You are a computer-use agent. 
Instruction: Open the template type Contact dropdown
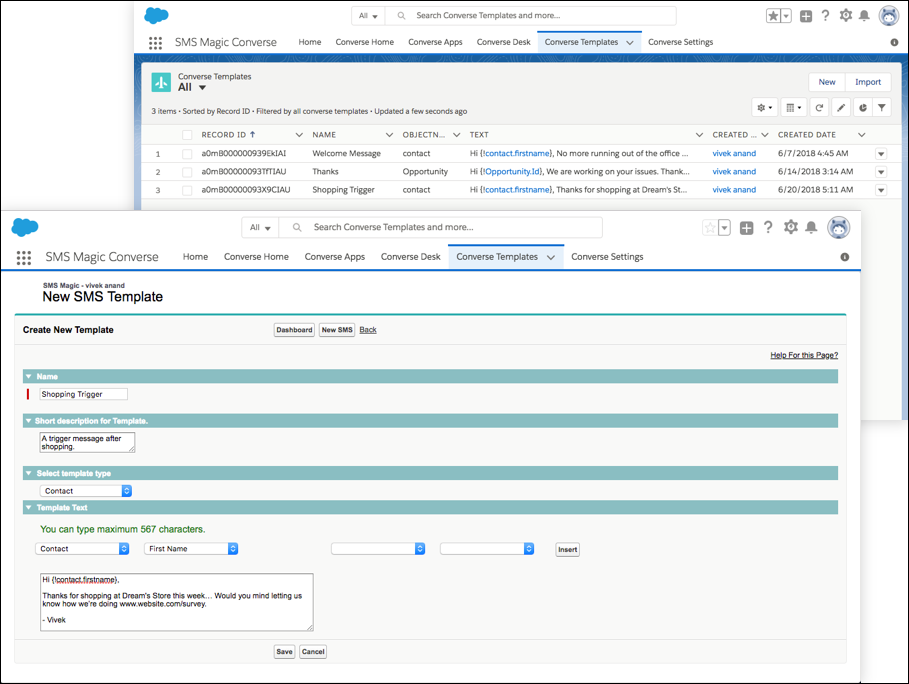(x=86, y=491)
